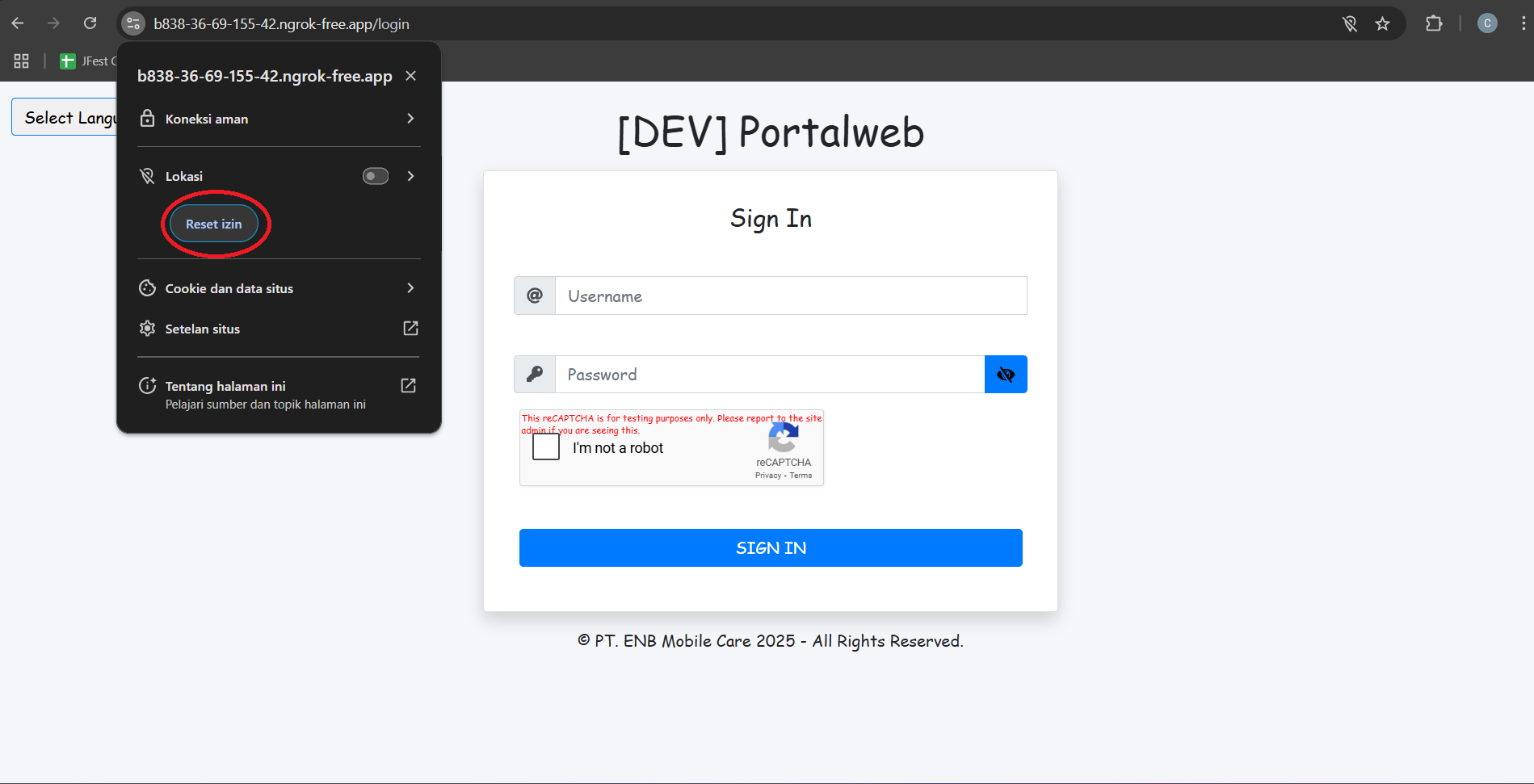Expand the Koneksi aman details
1534x784 pixels.
pos(279,119)
